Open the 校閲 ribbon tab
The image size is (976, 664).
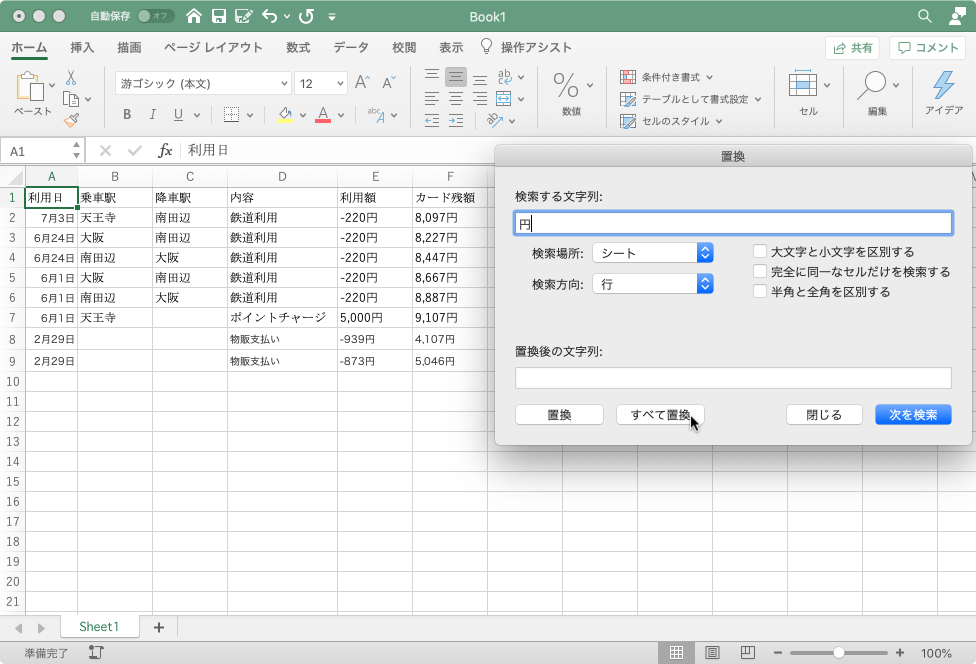click(404, 47)
